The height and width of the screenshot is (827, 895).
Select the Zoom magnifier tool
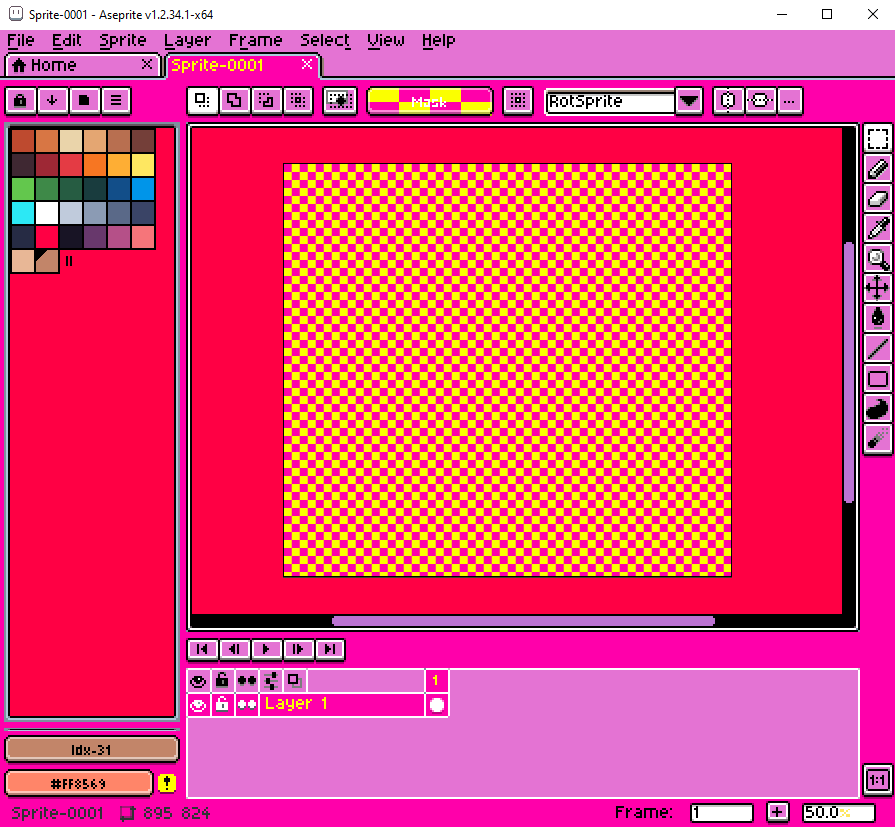pos(877,258)
